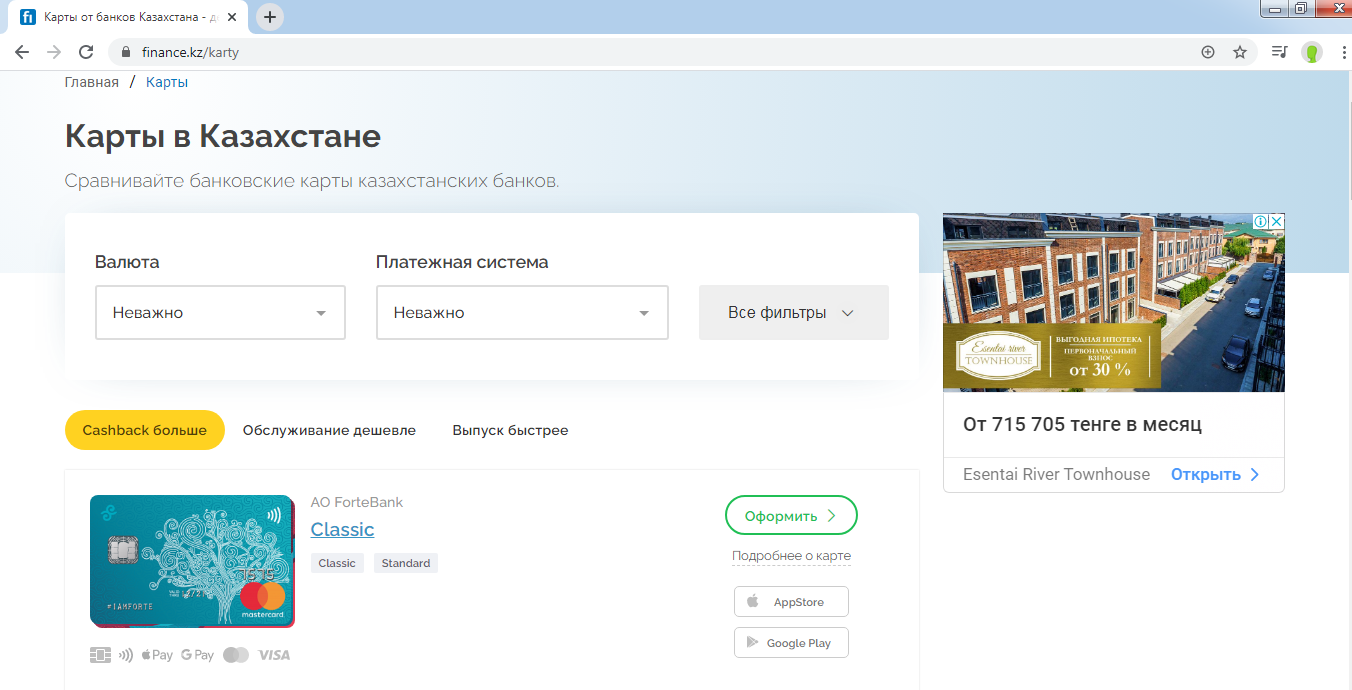Click the chip icon under the card
The height and width of the screenshot is (690, 1352).
click(x=100, y=655)
